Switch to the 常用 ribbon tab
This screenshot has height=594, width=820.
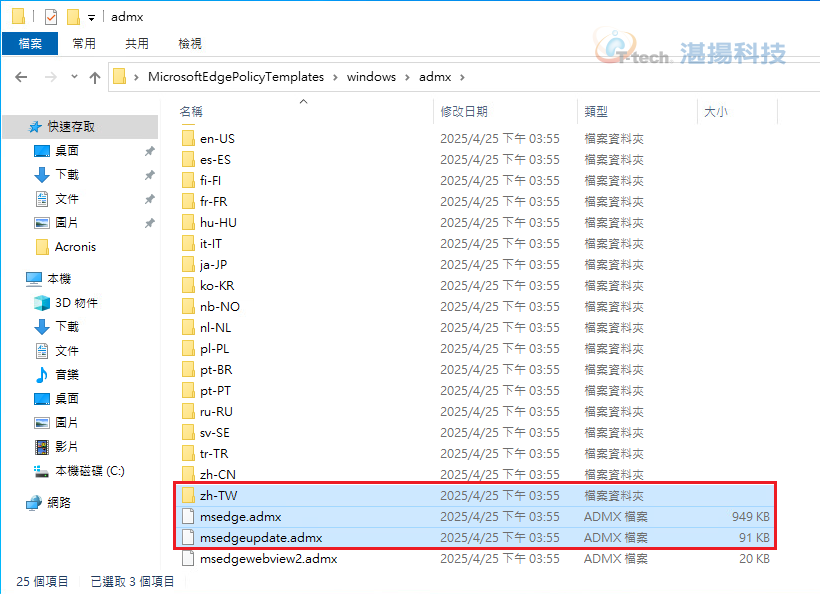(84, 43)
